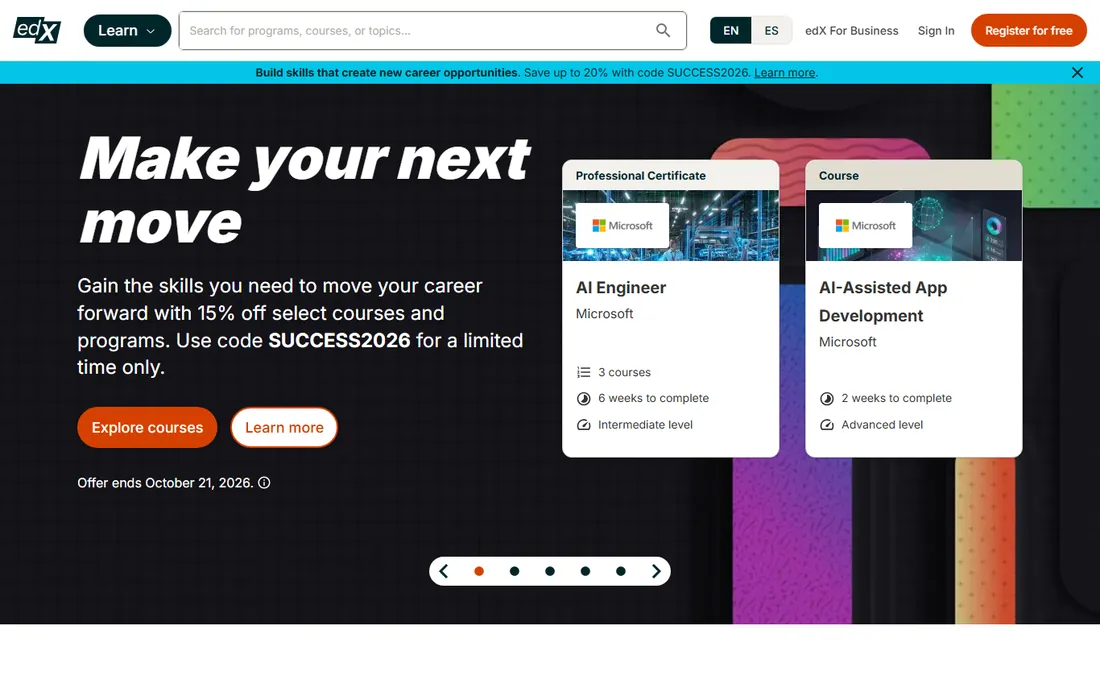Select fifth carousel dot
Screen dimensions: 1100x688
(x=621, y=571)
